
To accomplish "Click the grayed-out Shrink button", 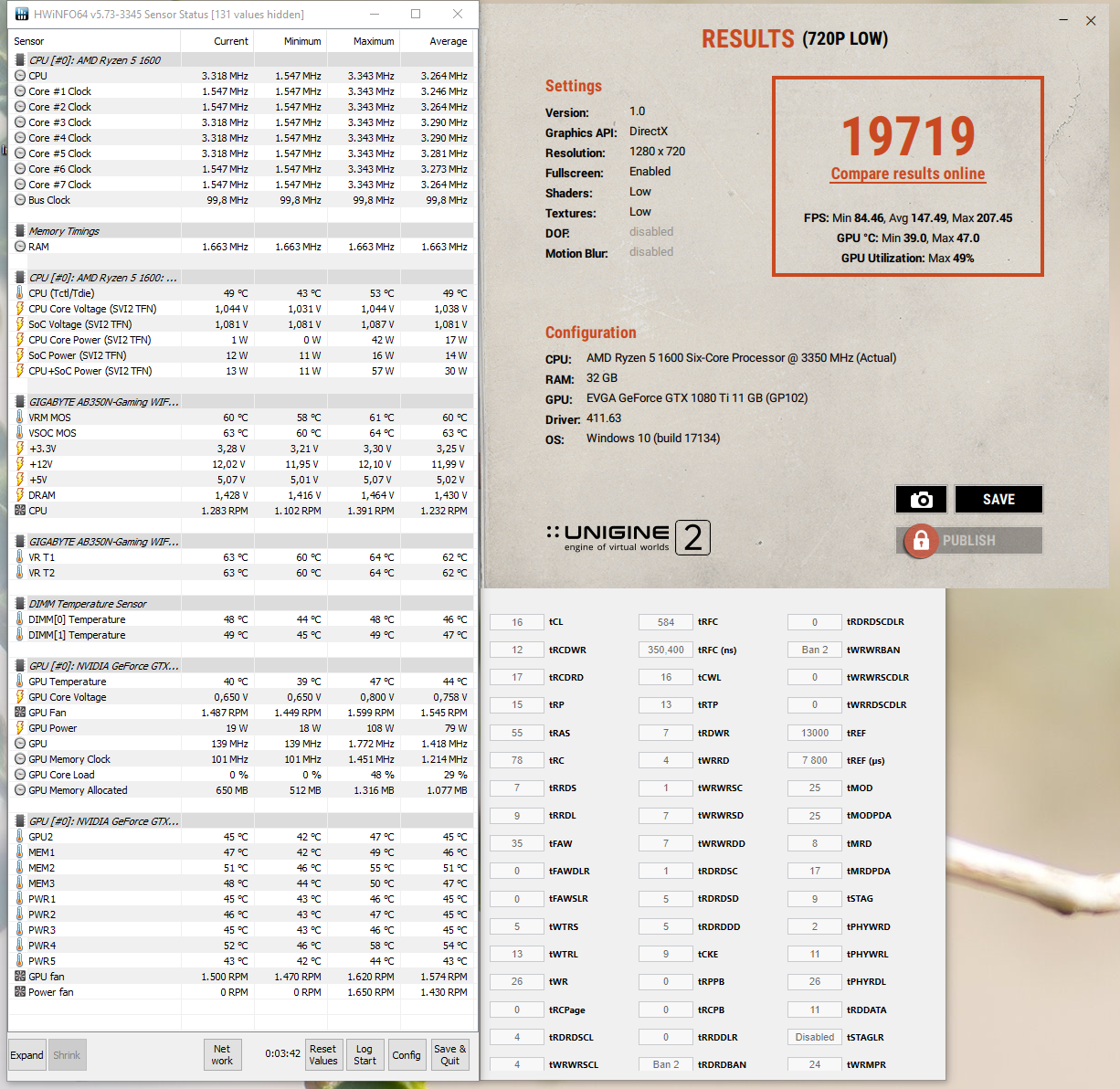I will (x=67, y=1055).
